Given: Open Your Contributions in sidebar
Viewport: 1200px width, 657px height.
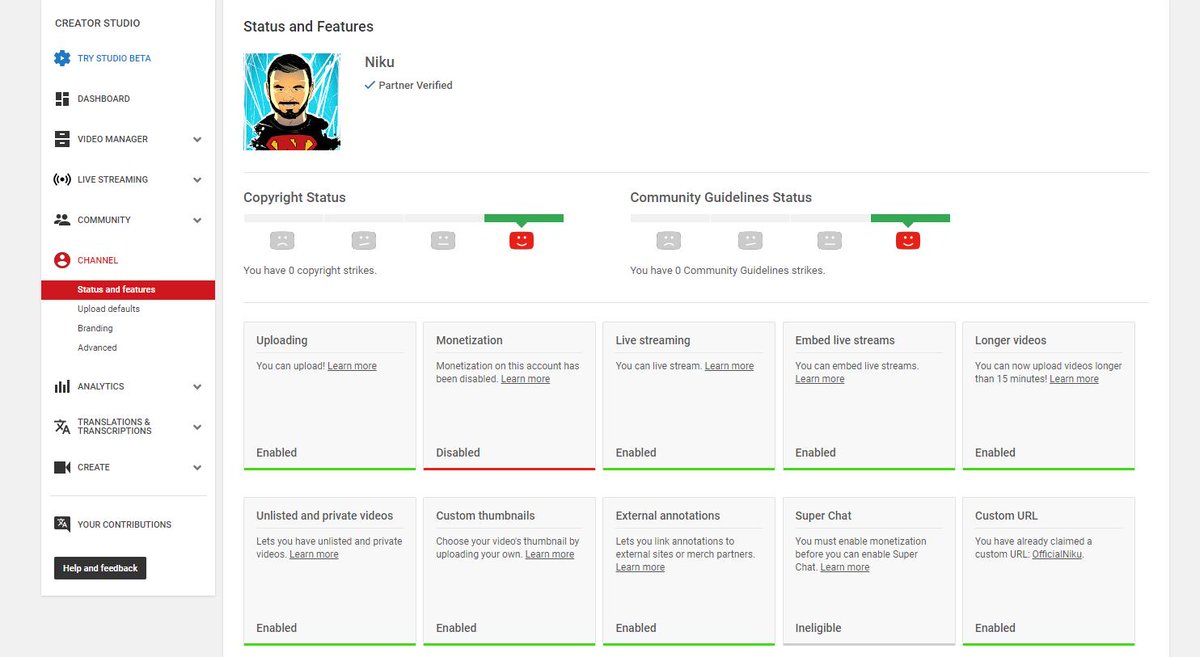Looking at the screenshot, I should click(x=124, y=524).
